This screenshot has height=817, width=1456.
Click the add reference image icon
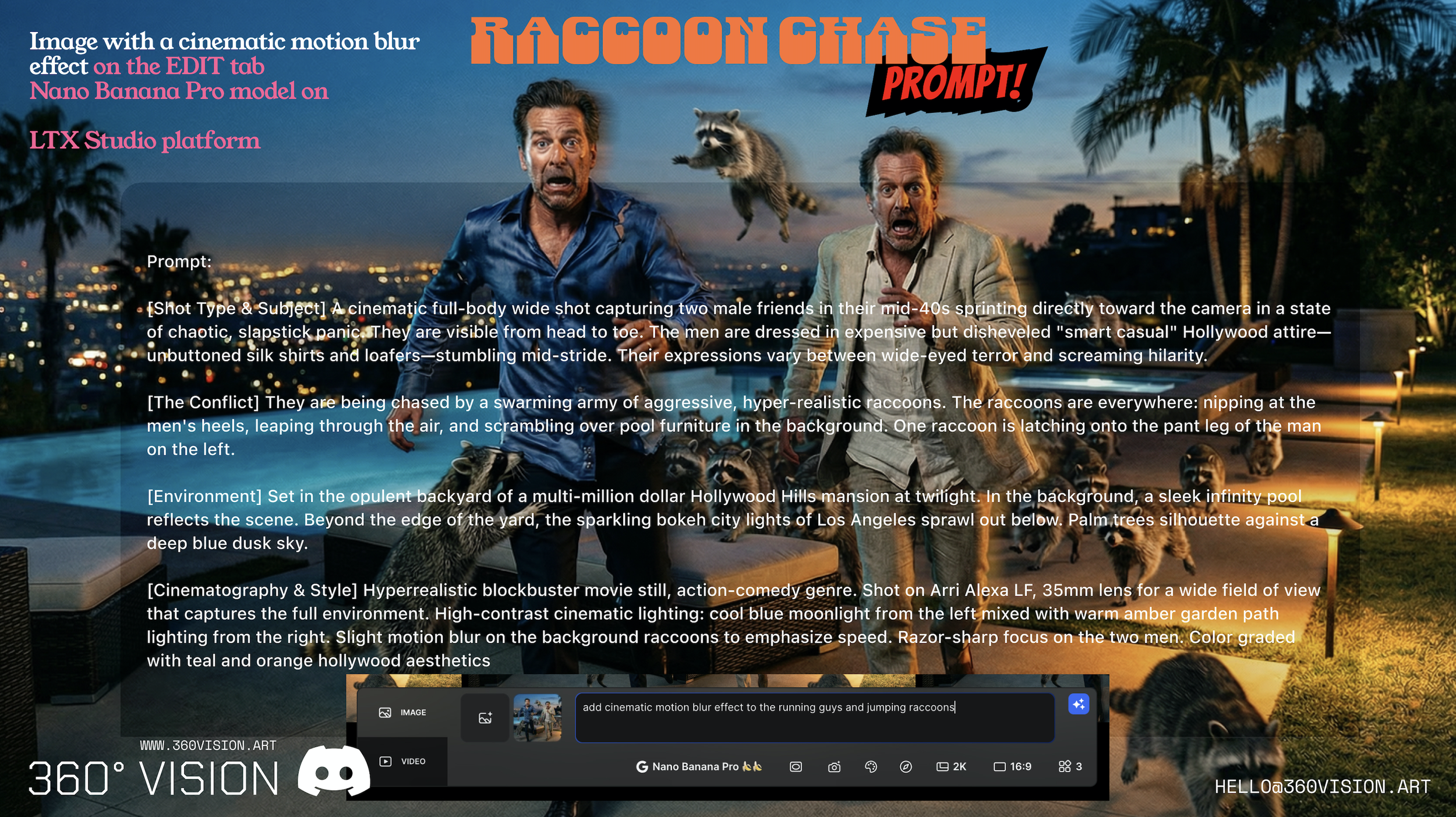coord(485,718)
